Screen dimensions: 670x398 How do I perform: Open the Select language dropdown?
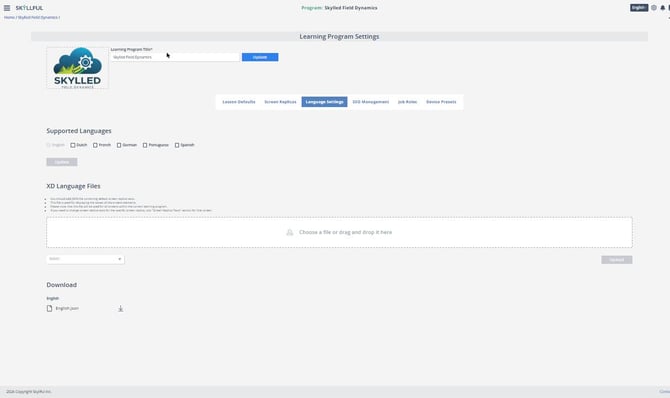pos(85,259)
